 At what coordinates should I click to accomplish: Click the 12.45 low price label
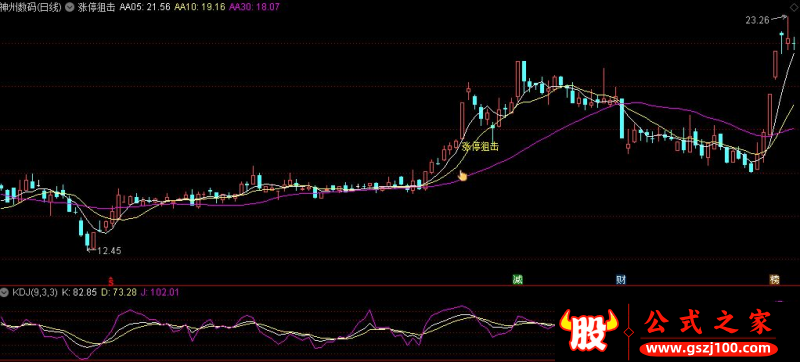pyautogui.click(x=109, y=250)
